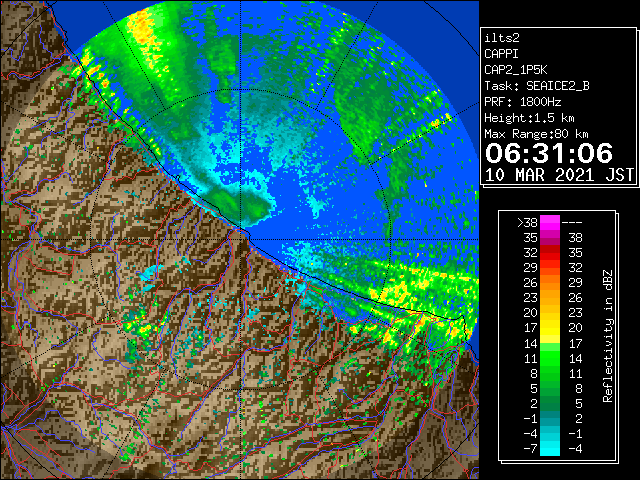Click the '---' legend label
The image size is (640, 480).
(x=572, y=223)
